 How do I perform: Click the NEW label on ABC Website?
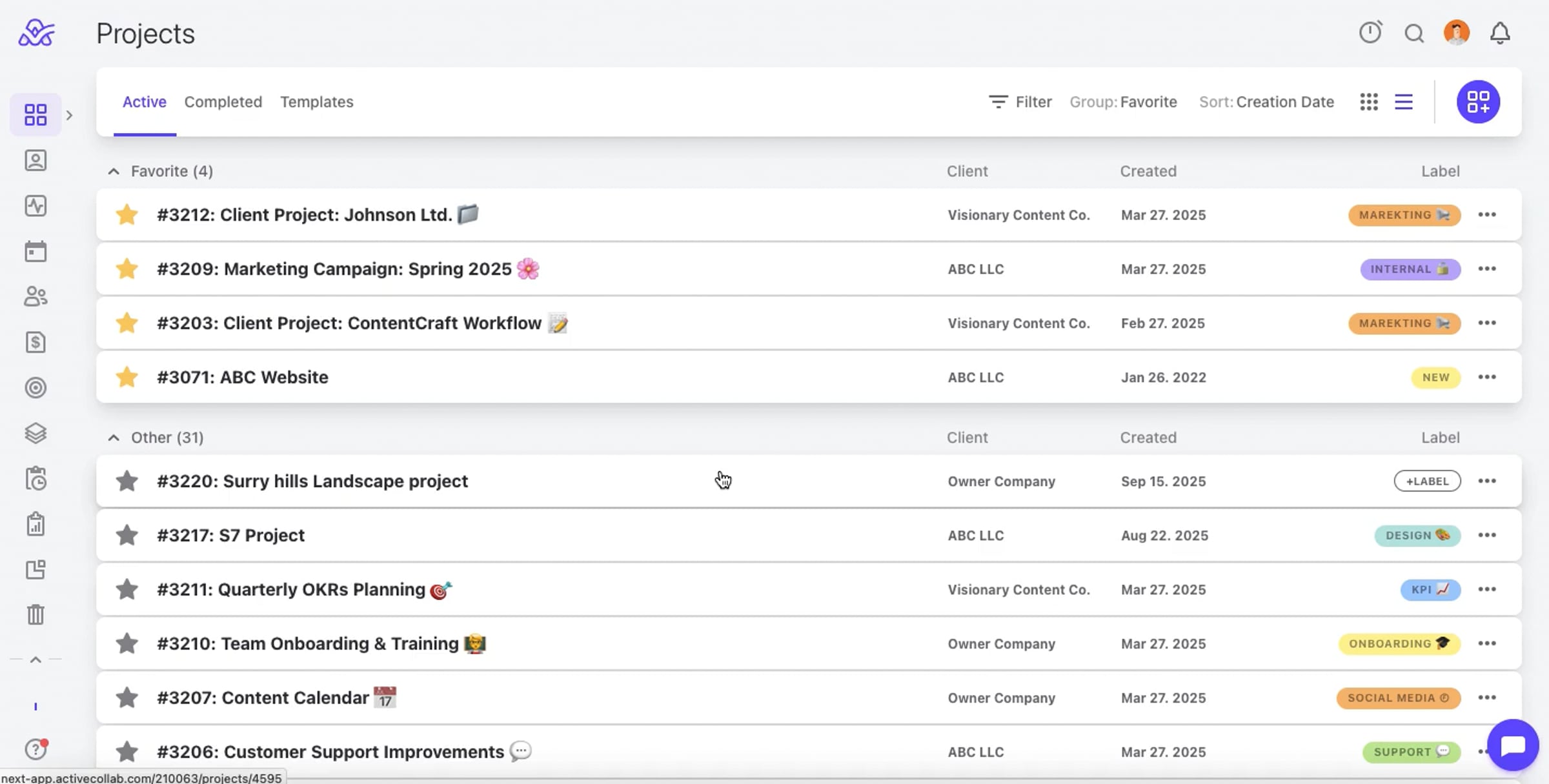click(1435, 377)
